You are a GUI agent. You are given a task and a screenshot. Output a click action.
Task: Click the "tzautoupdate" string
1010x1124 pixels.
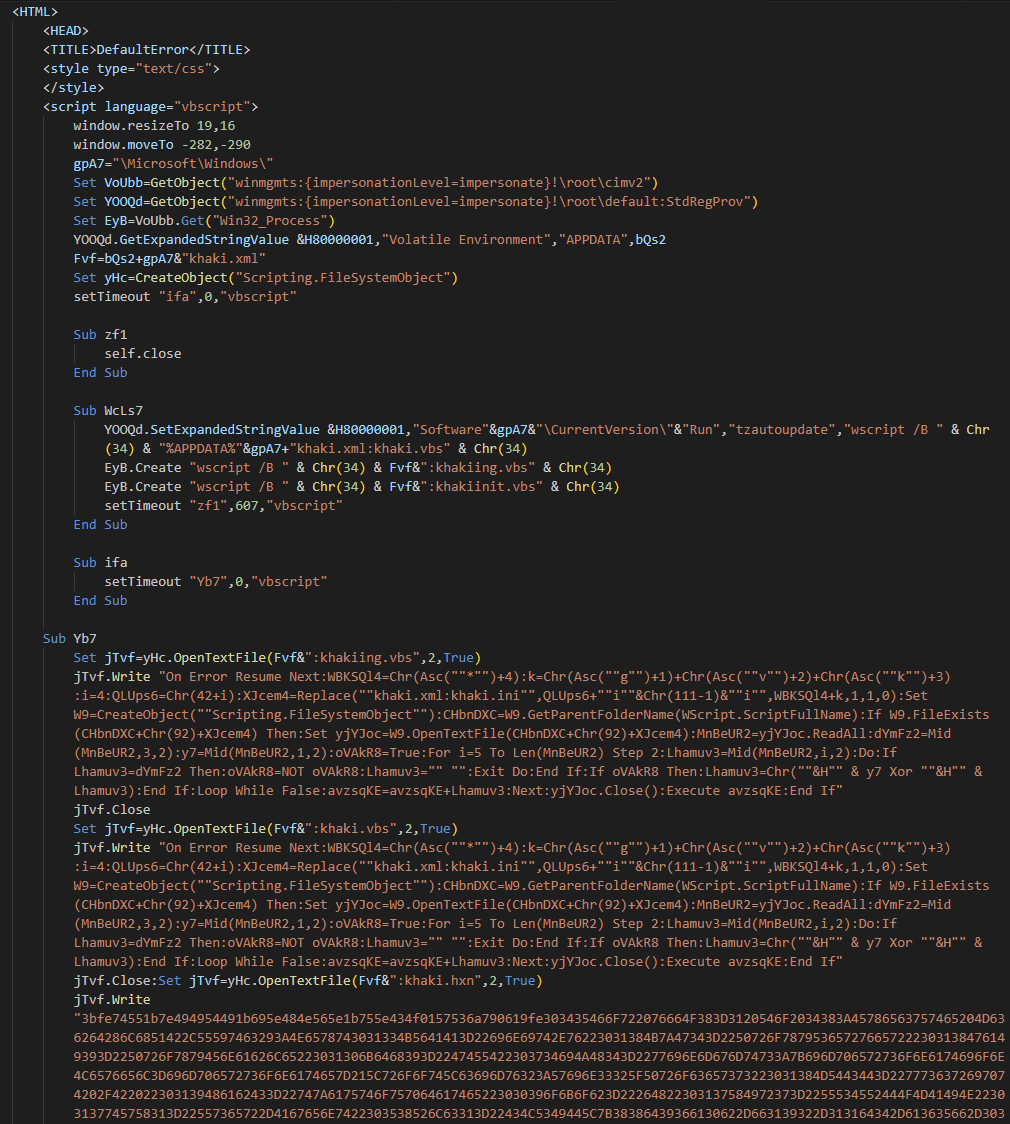click(781, 429)
